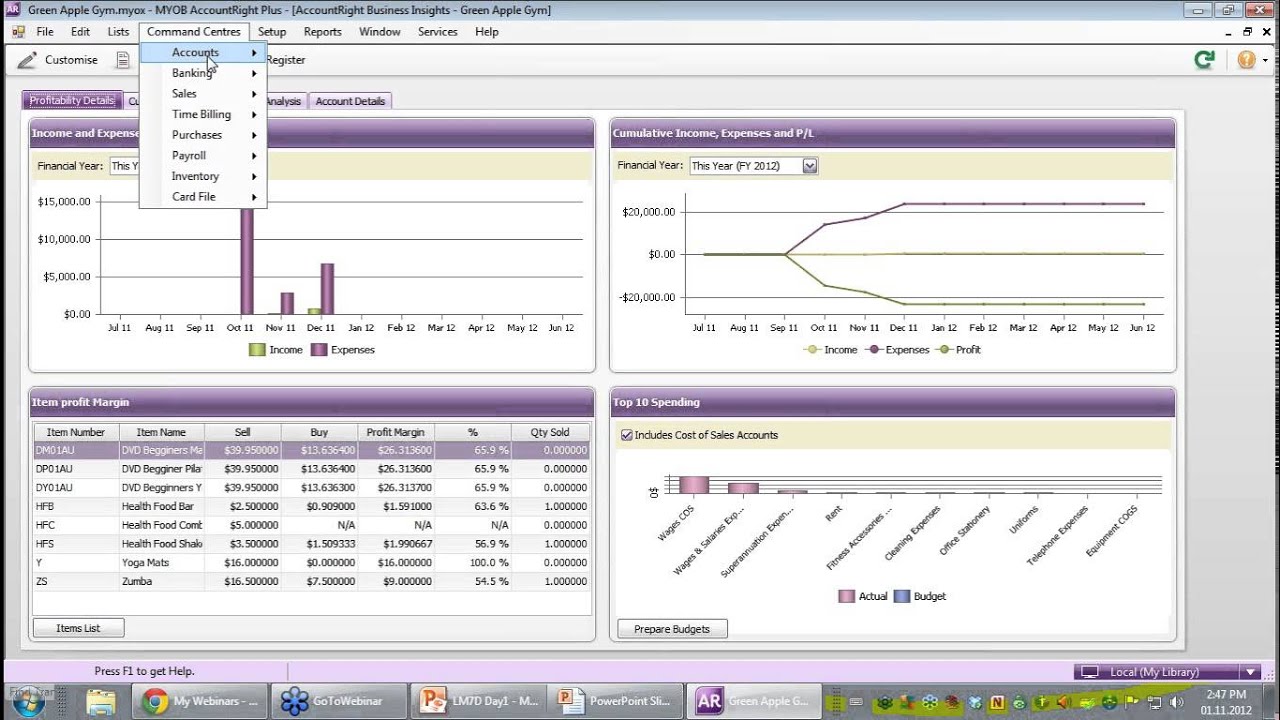The image size is (1280, 720).
Task: Click the Prepare Budgets button
Action: [672, 629]
